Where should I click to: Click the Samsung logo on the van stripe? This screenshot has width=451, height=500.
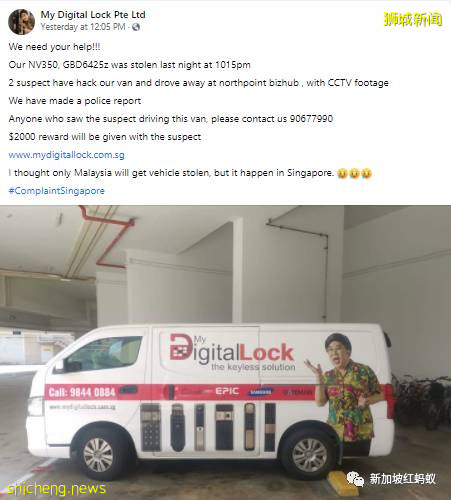coord(260,392)
